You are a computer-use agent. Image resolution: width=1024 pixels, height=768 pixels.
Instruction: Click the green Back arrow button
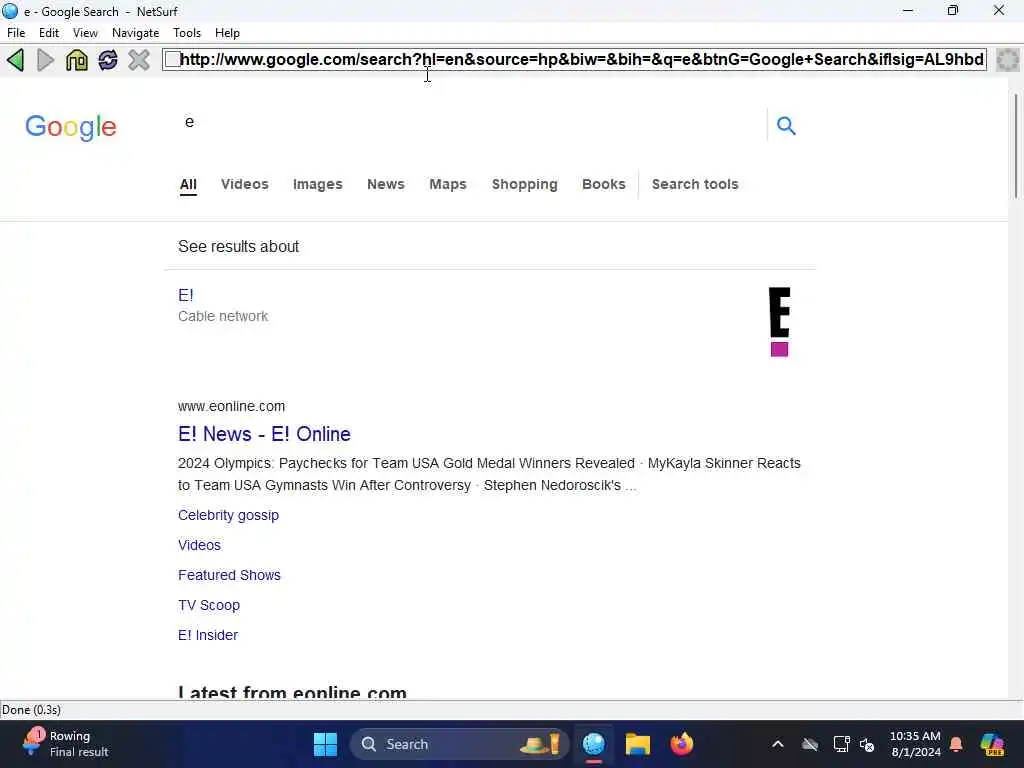click(x=16, y=60)
